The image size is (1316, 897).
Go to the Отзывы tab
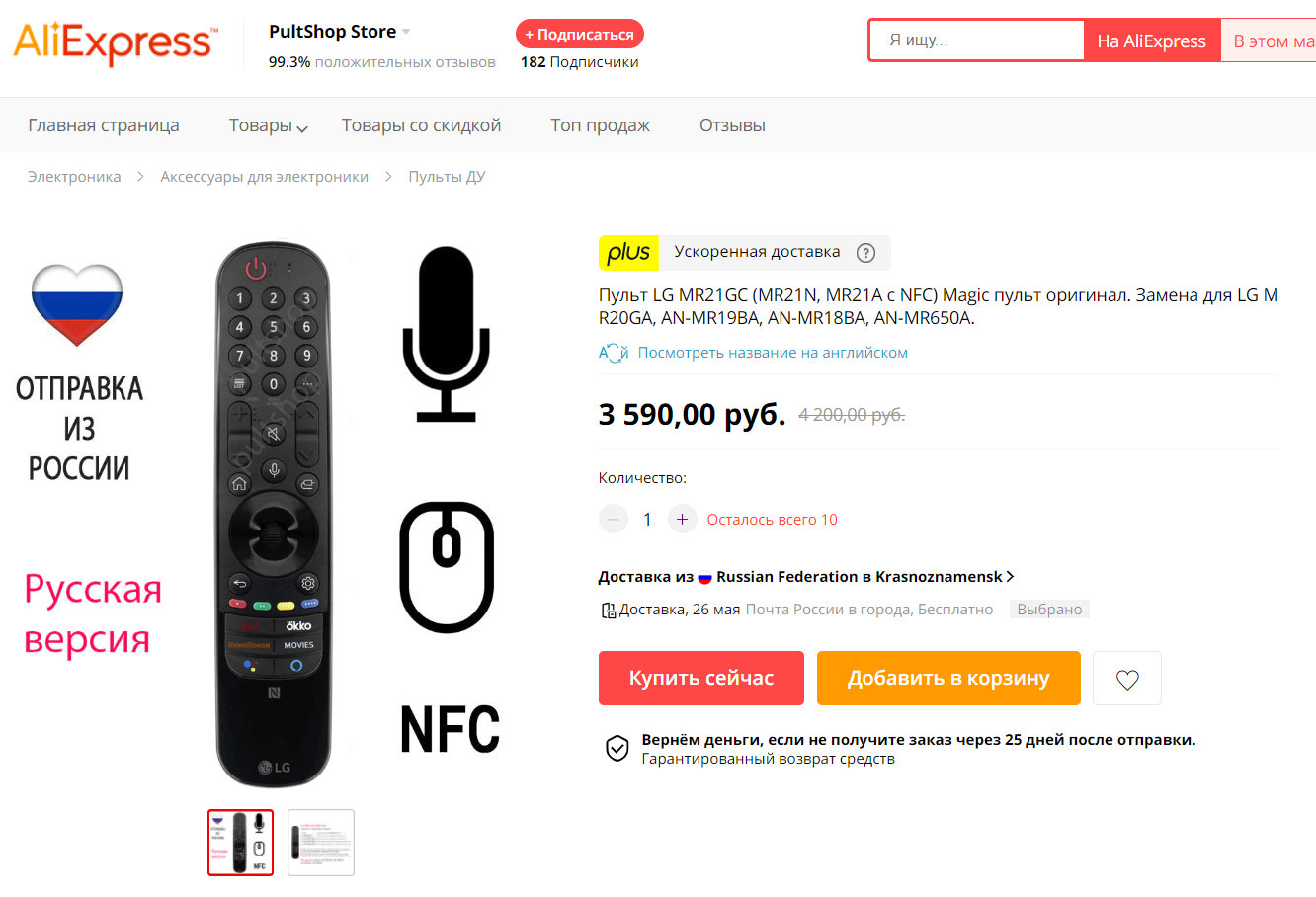pyautogui.click(x=732, y=125)
